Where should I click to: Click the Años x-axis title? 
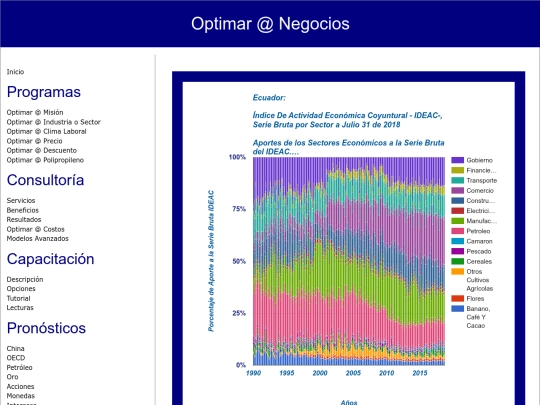pos(349,402)
